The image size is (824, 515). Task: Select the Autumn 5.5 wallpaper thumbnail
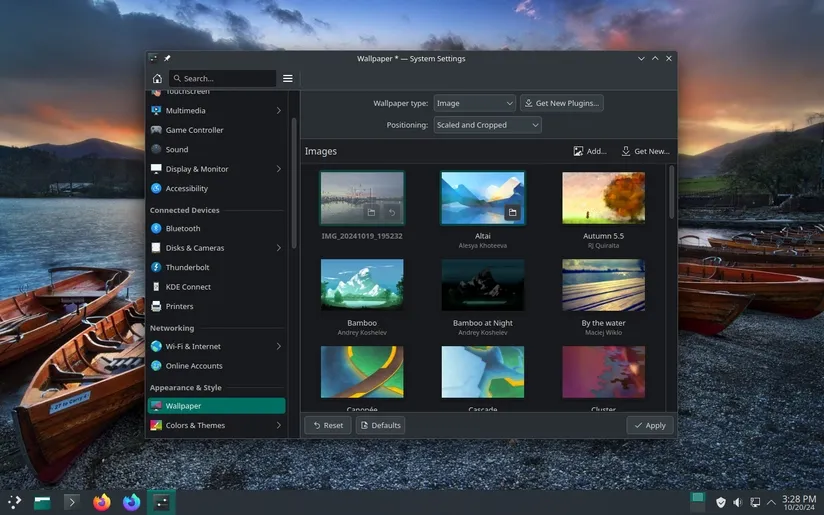603,198
